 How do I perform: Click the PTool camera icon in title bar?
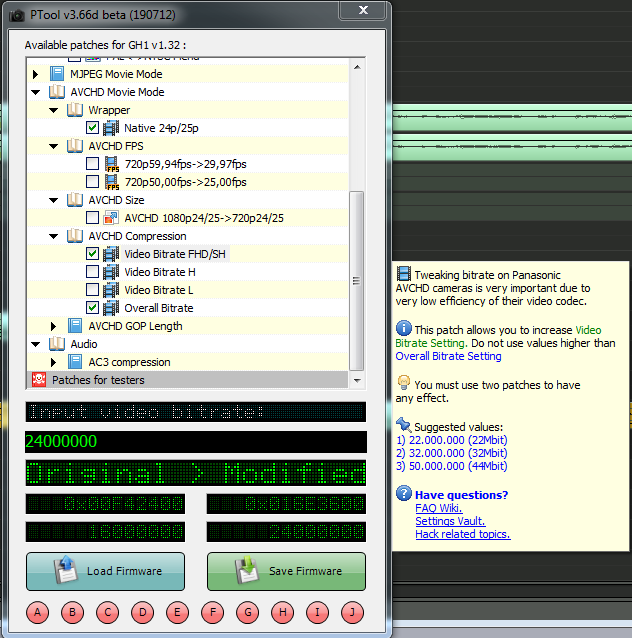(17, 15)
